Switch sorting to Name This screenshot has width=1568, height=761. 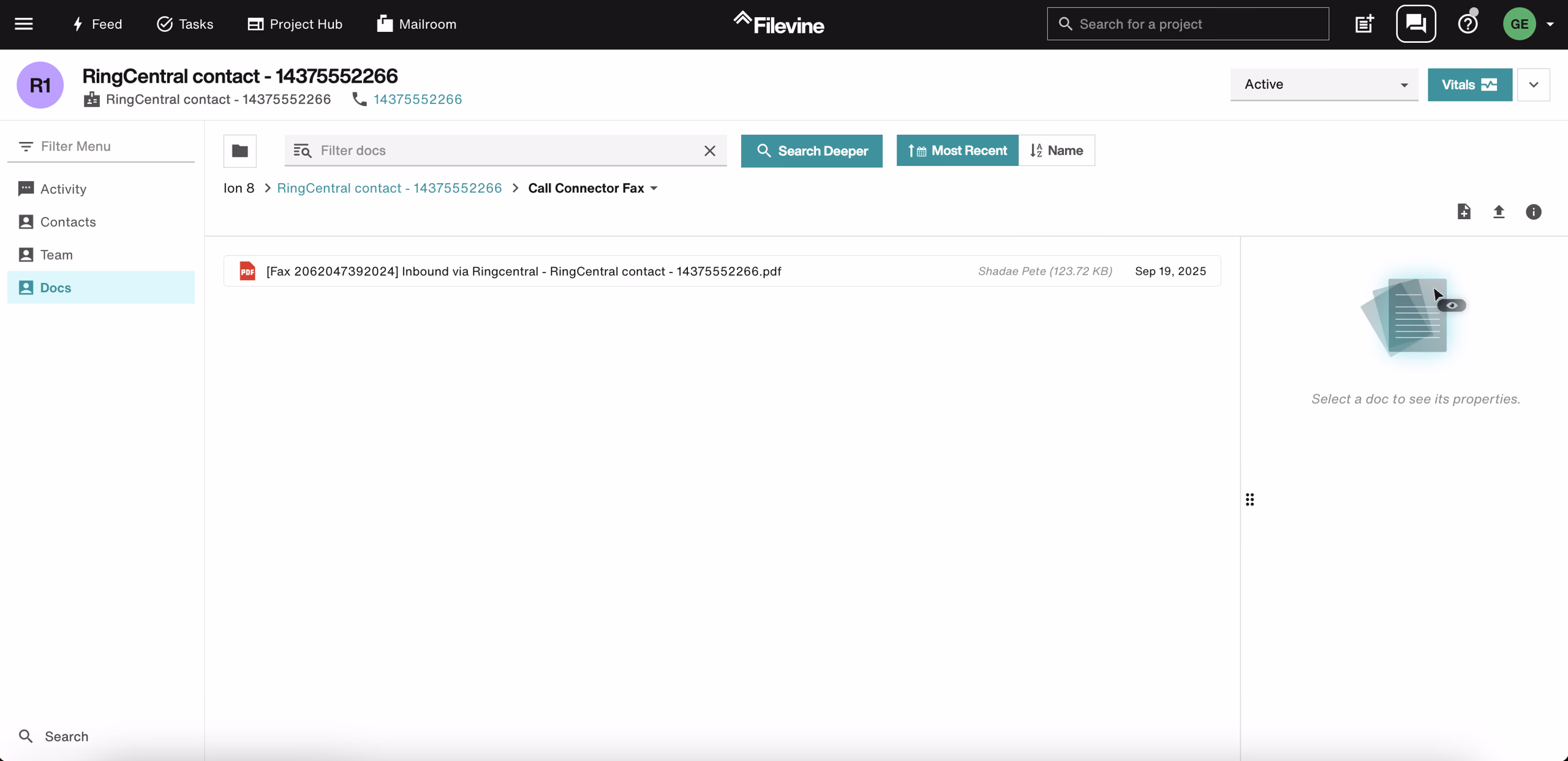click(x=1057, y=150)
